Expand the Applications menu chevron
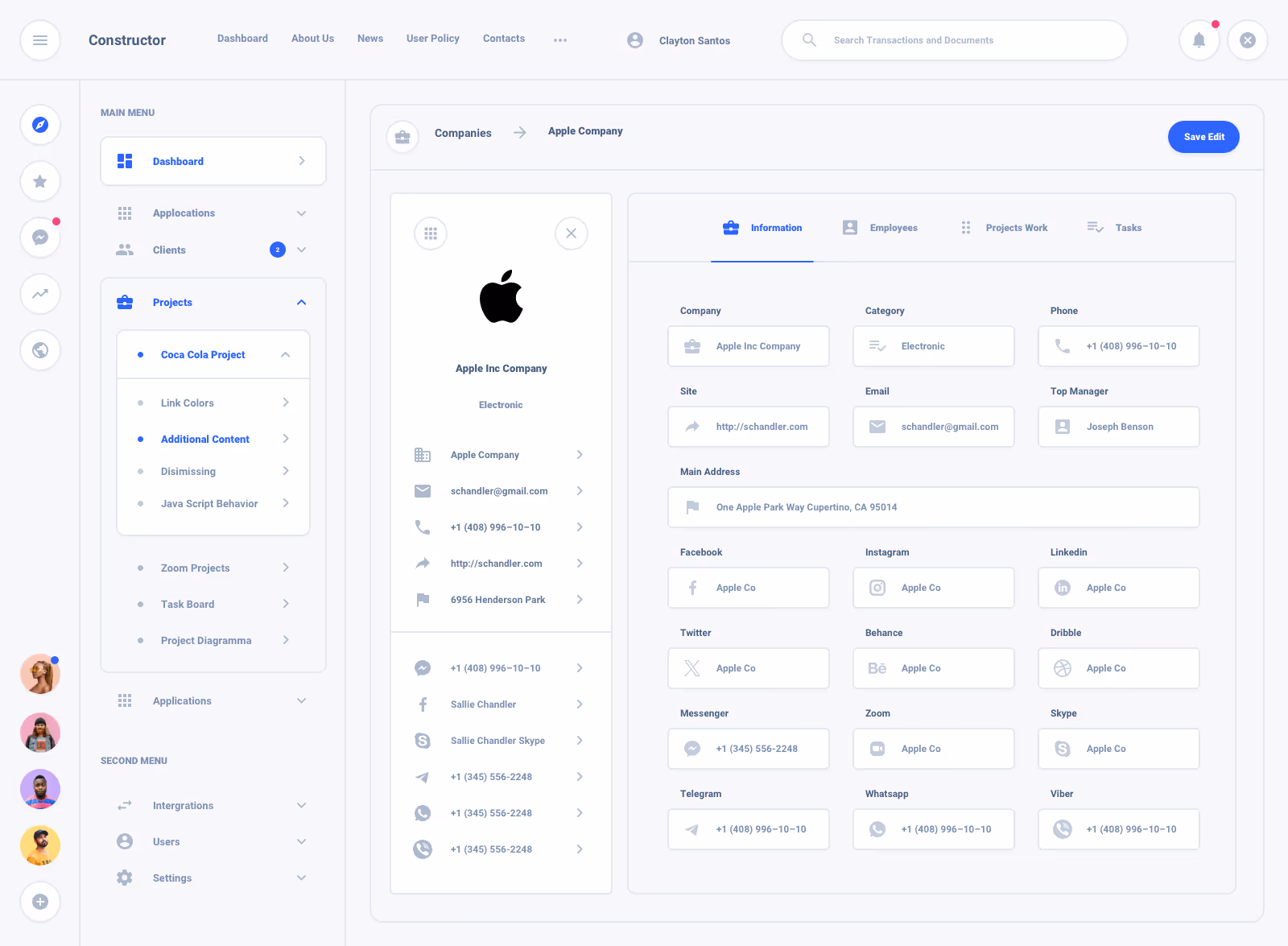1288x946 pixels. point(302,700)
